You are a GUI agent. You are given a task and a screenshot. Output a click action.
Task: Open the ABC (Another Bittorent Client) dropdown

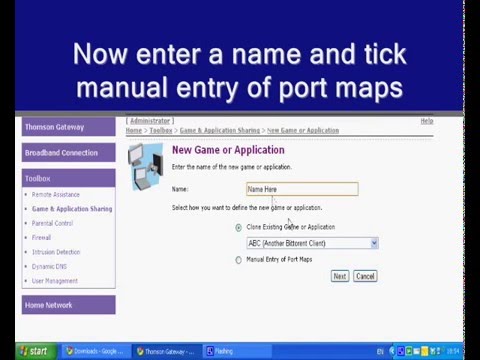point(312,243)
